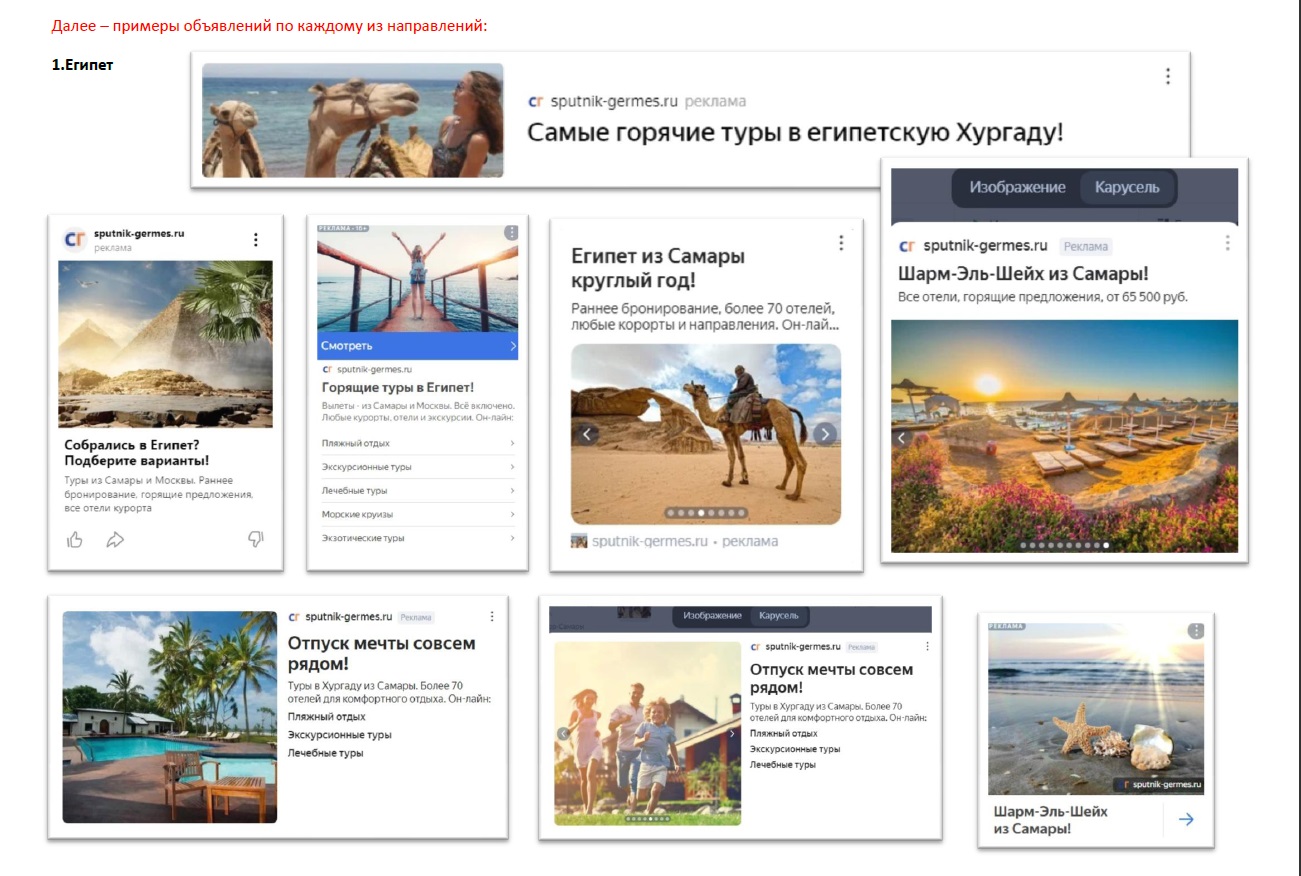Viewport: 1301px width, 876px height.
Task: Select "Изображение" tab above the running family ad
Action: (713, 616)
